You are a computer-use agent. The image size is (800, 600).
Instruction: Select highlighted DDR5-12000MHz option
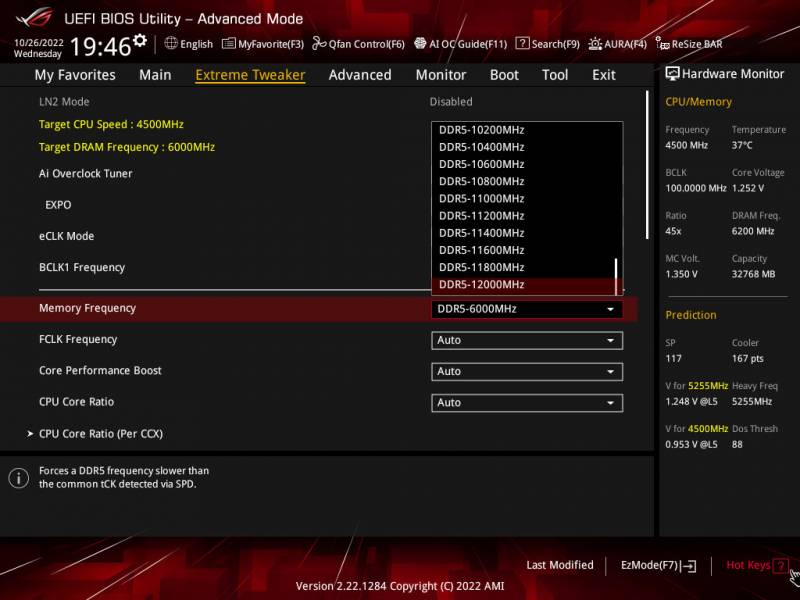(523, 285)
